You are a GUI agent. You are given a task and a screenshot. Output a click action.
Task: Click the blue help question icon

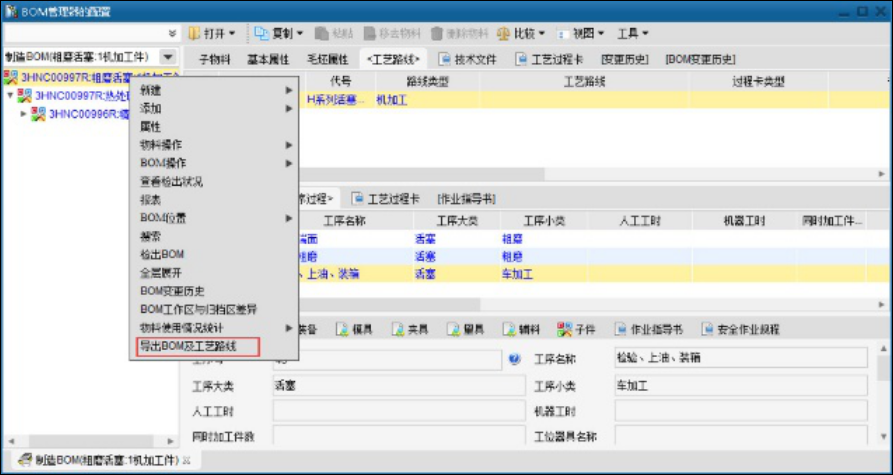pyautogui.click(x=514, y=359)
